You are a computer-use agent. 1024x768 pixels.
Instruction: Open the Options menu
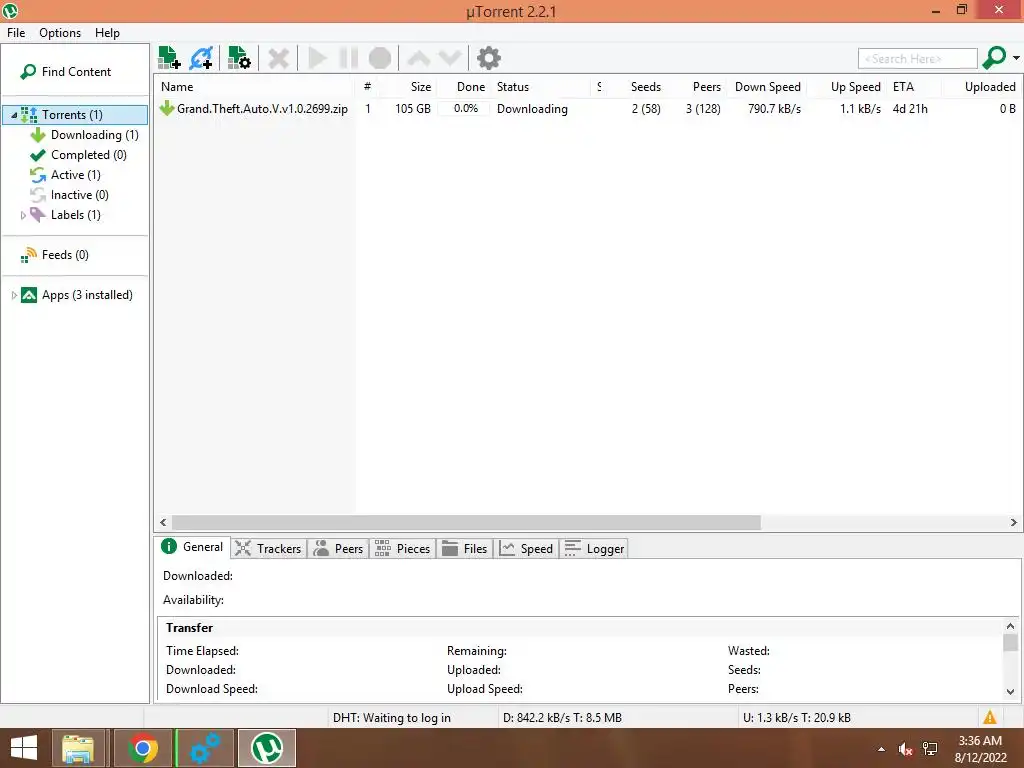[x=59, y=33]
